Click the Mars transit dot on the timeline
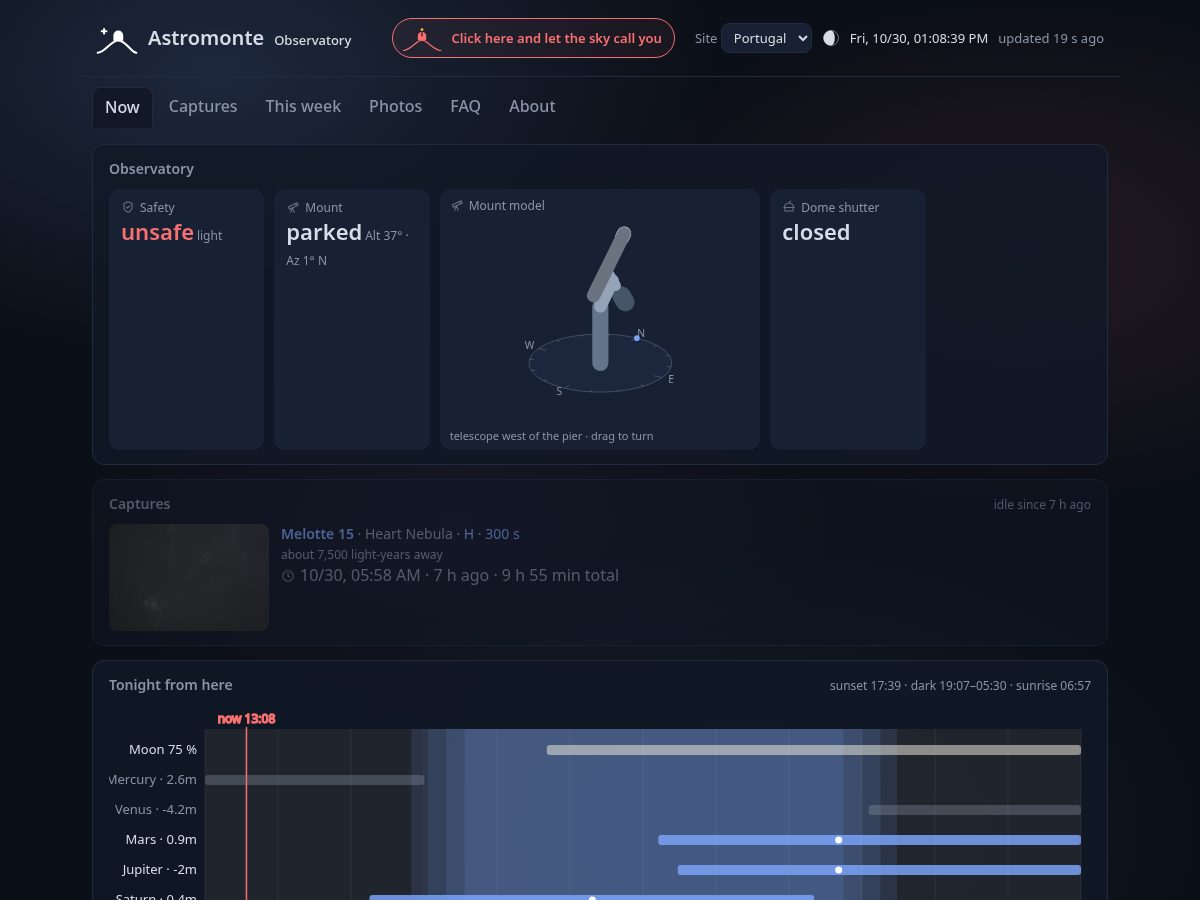The width and height of the screenshot is (1200, 900). (x=839, y=840)
